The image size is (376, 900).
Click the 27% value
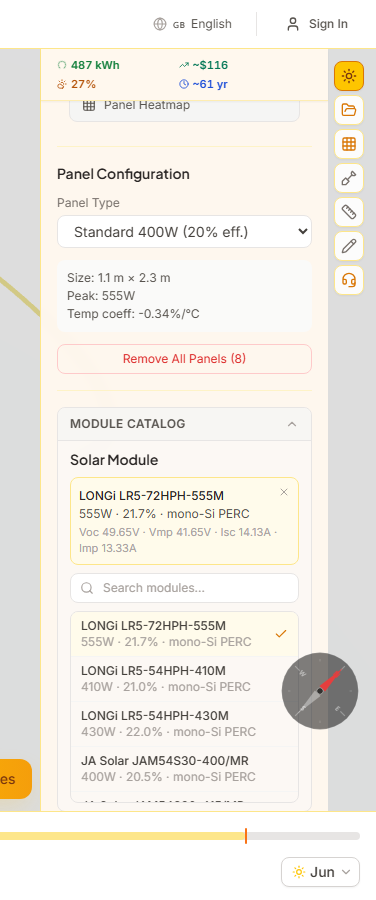83,84
